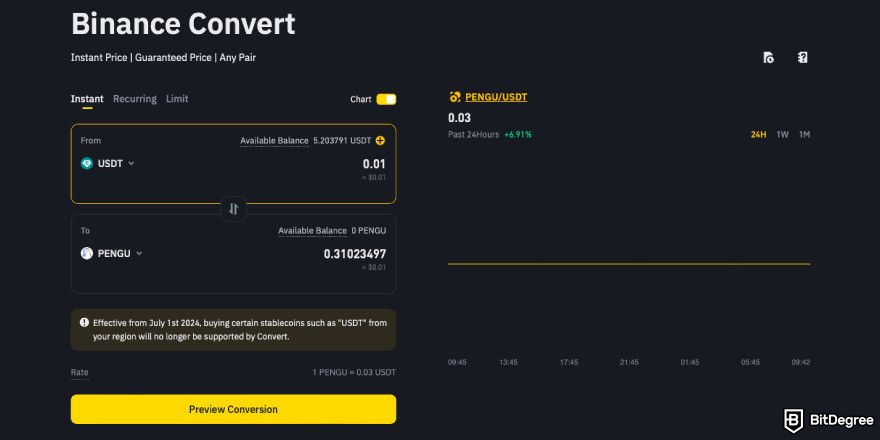880x440 pixels.
Task: Click the '1 PENGU = 0.03 USDT' rate text
Action: click(354, 372)
